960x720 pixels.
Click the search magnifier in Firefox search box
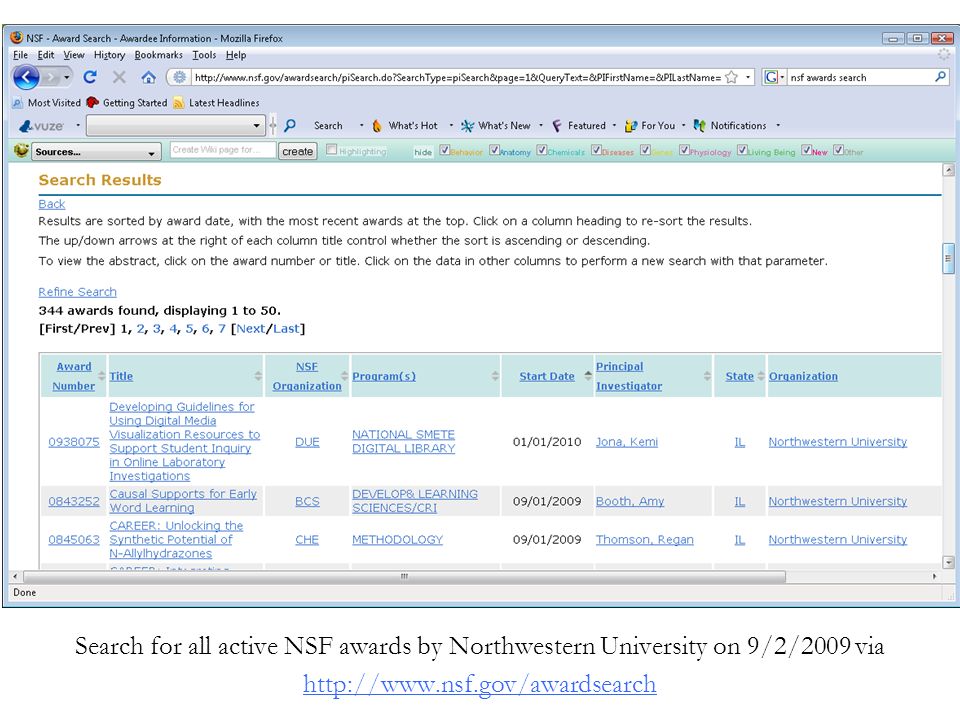[x=940, y=77]
